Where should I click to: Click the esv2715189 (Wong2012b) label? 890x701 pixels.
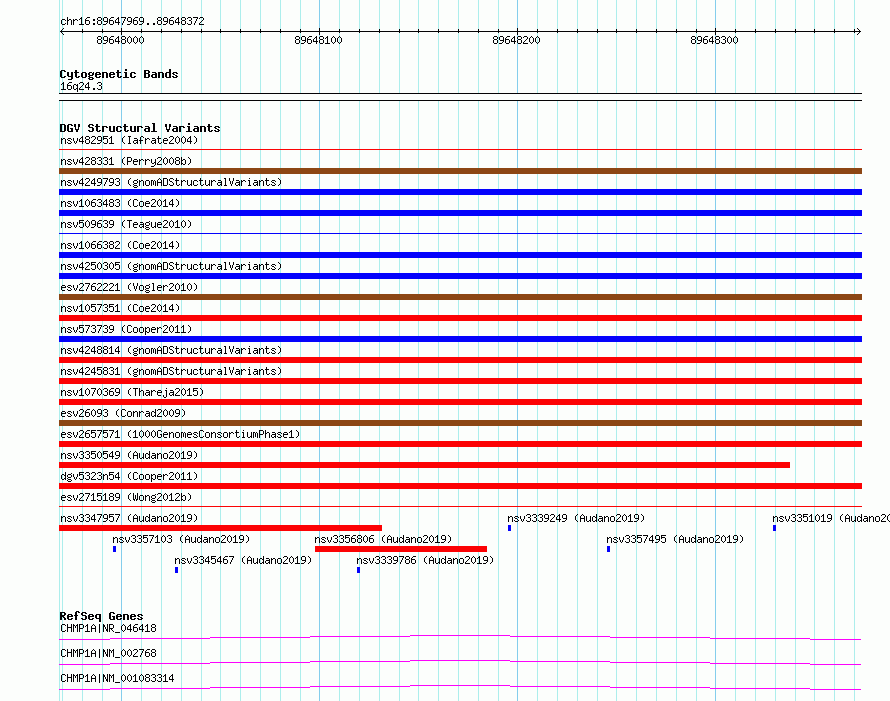click(126, 497)
